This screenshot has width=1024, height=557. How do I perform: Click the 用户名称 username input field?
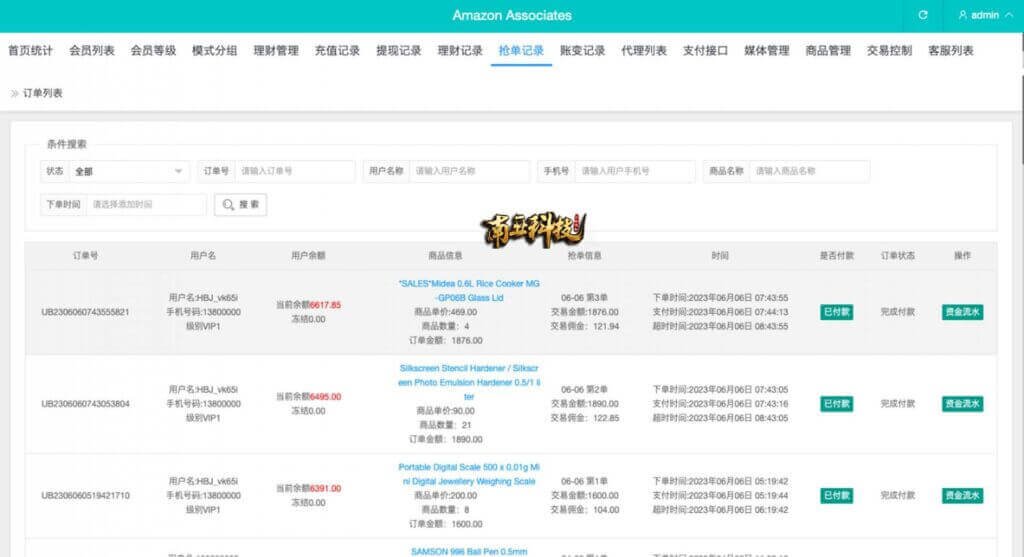pyautogui.click(x=469, y=171)
